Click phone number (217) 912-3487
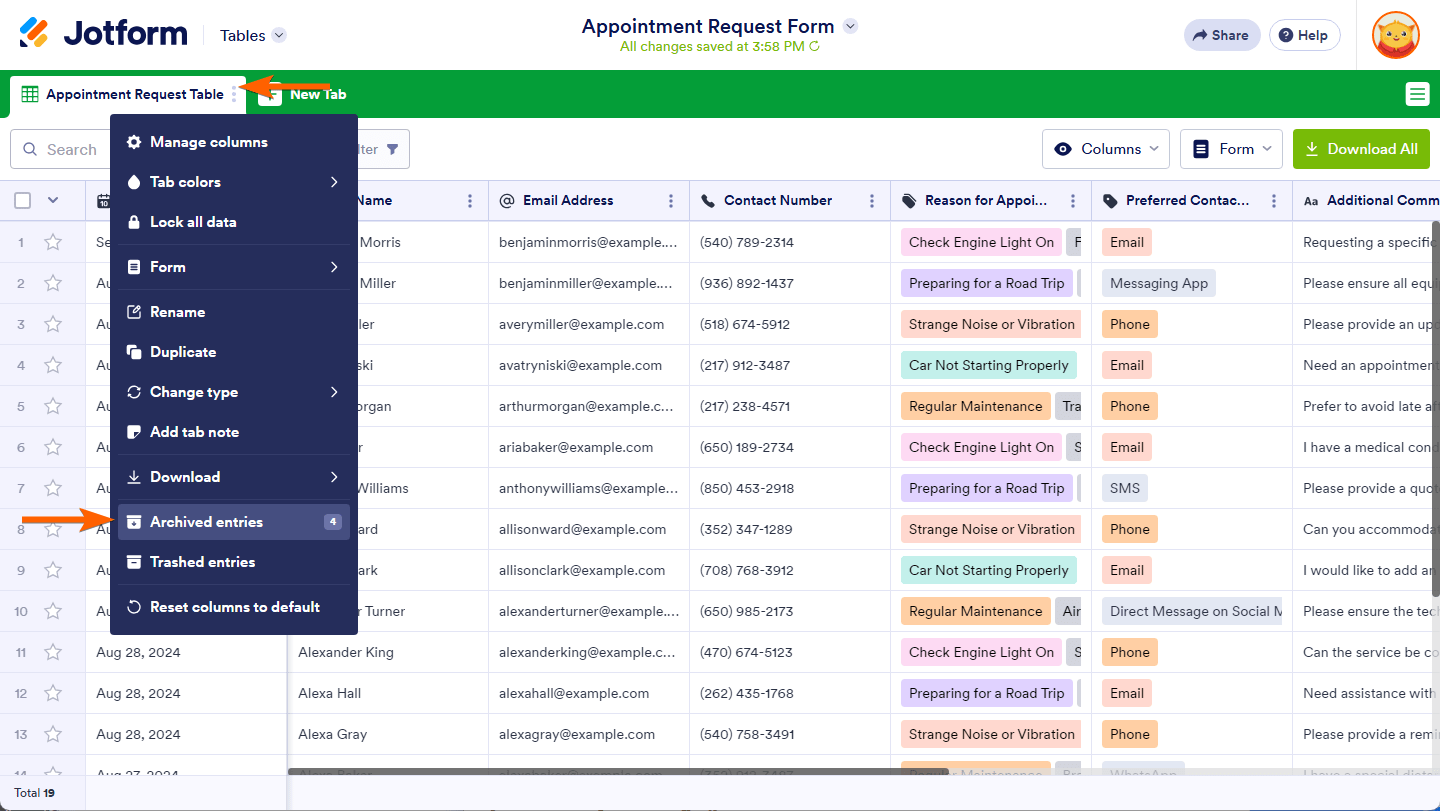The width and height of the screenshot is (1440, 811). 745,365
